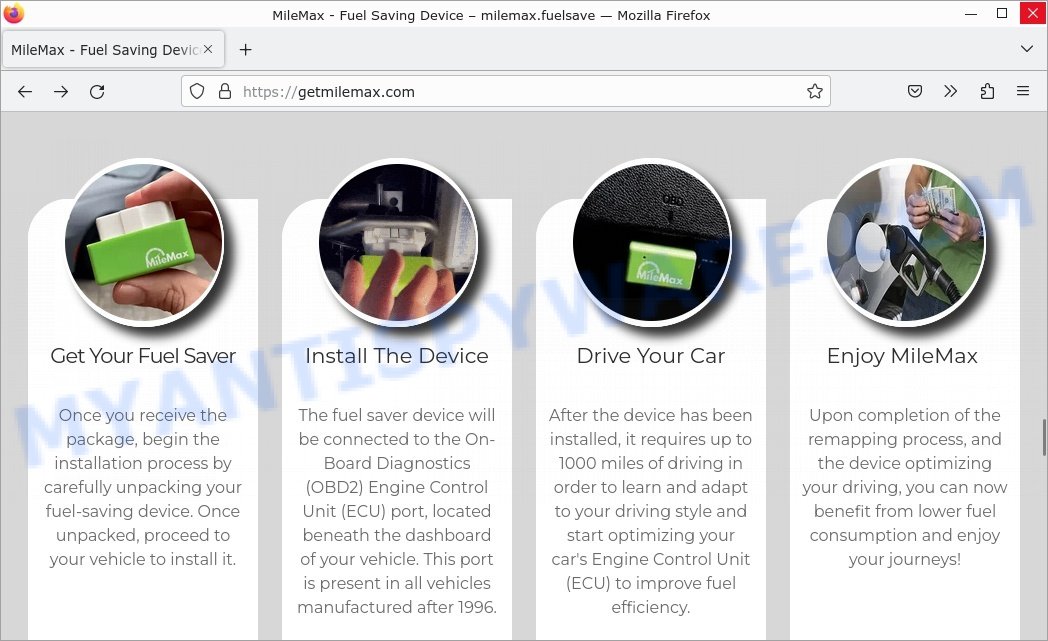Maximize the Firefox window
This screenshot has height=641, width=1048.
[1002, 13]
